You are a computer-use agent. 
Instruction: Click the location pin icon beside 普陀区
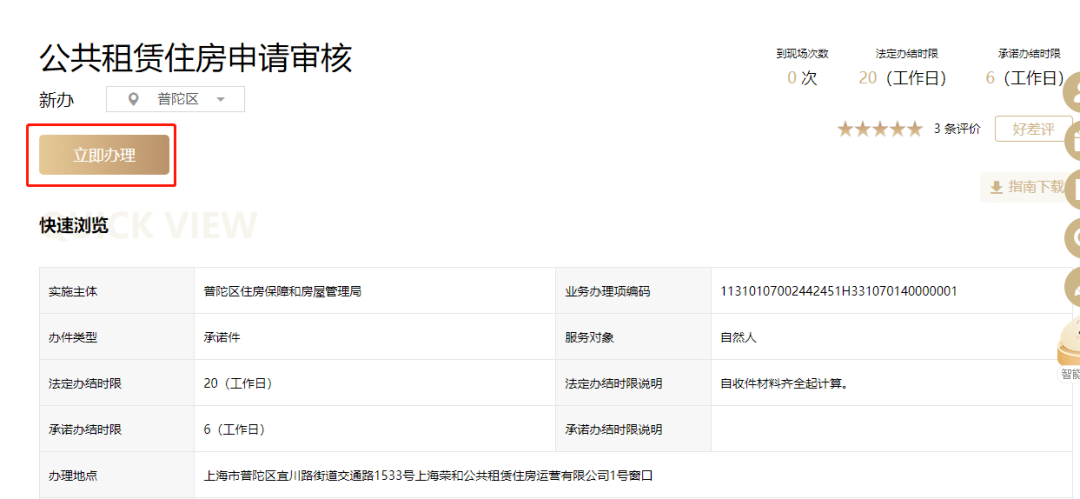click(134, 99)
